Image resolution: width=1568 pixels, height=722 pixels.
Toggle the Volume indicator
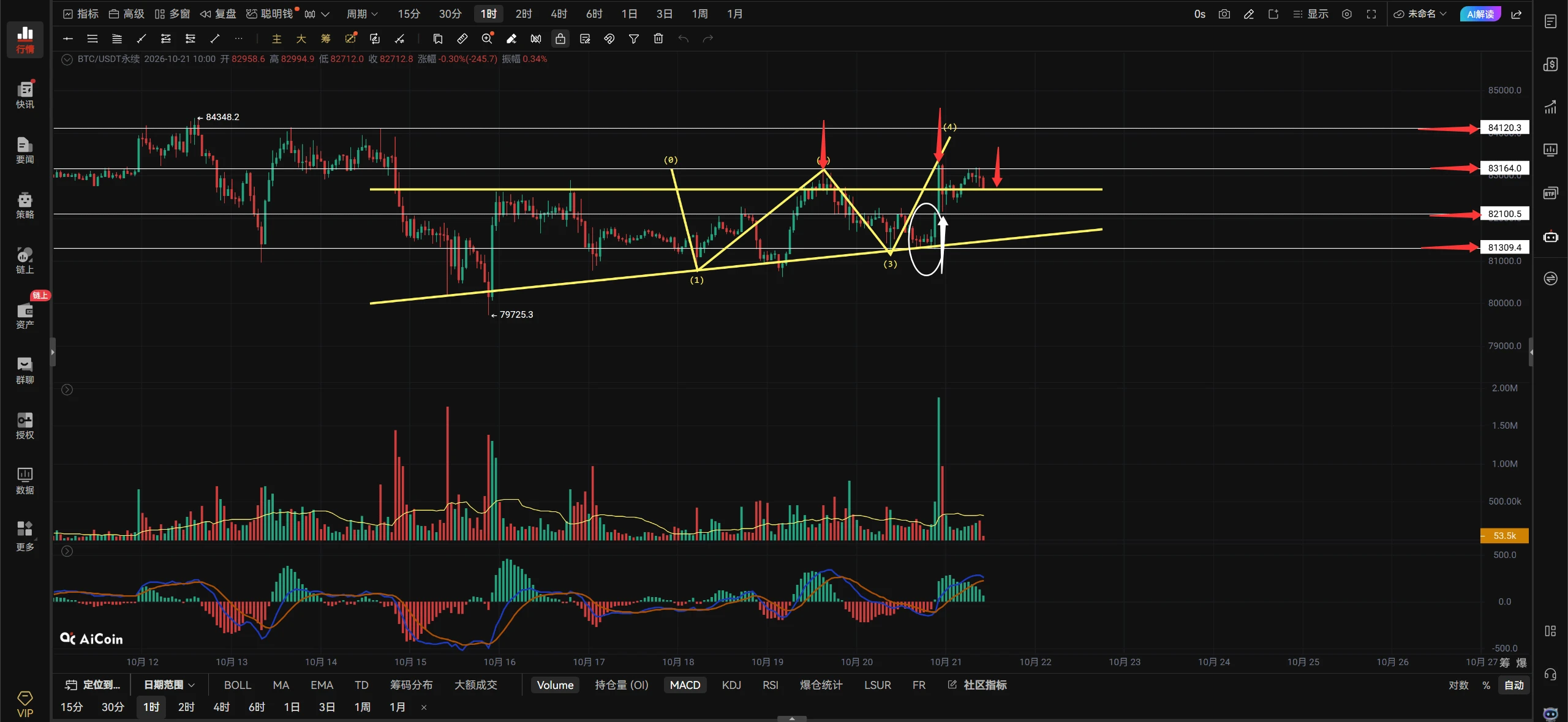pos(555,685)
